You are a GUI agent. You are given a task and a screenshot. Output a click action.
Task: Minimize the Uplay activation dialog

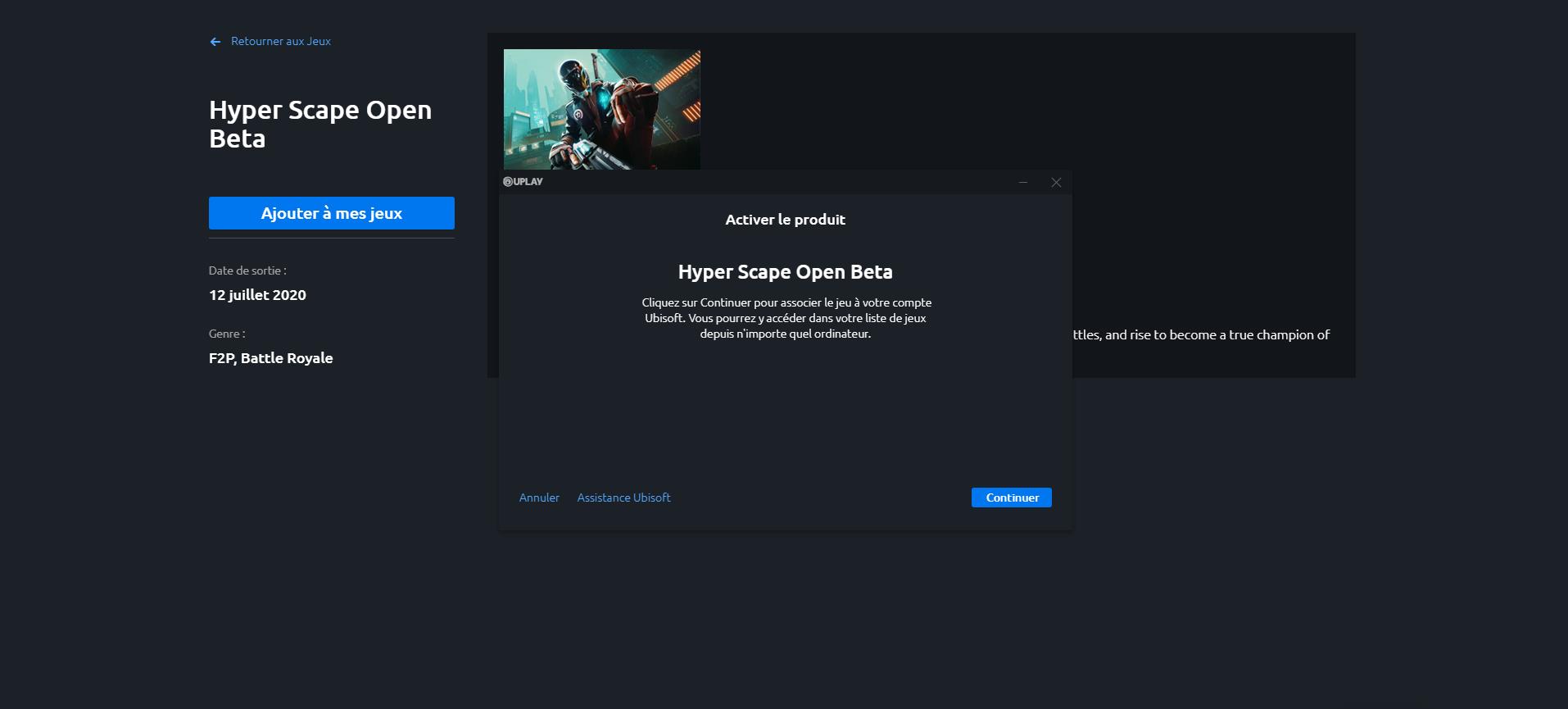(1023, 182)
